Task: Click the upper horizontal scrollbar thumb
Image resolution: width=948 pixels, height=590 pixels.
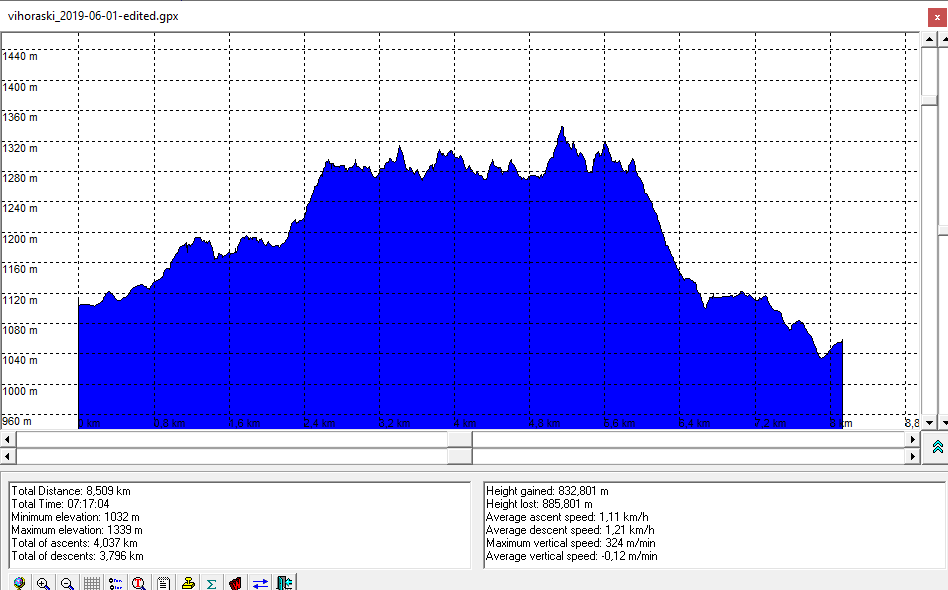Action: [x=460, y=439]
